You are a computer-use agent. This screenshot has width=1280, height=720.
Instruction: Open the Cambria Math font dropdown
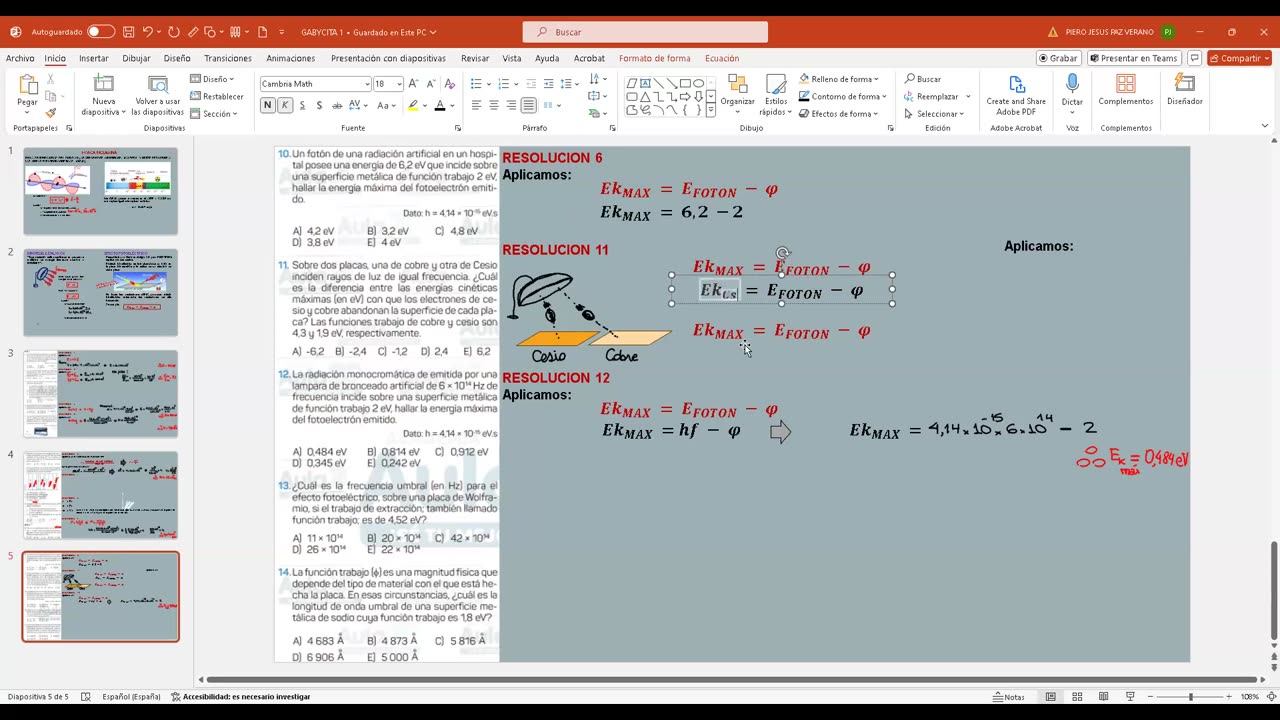point(367,84)
